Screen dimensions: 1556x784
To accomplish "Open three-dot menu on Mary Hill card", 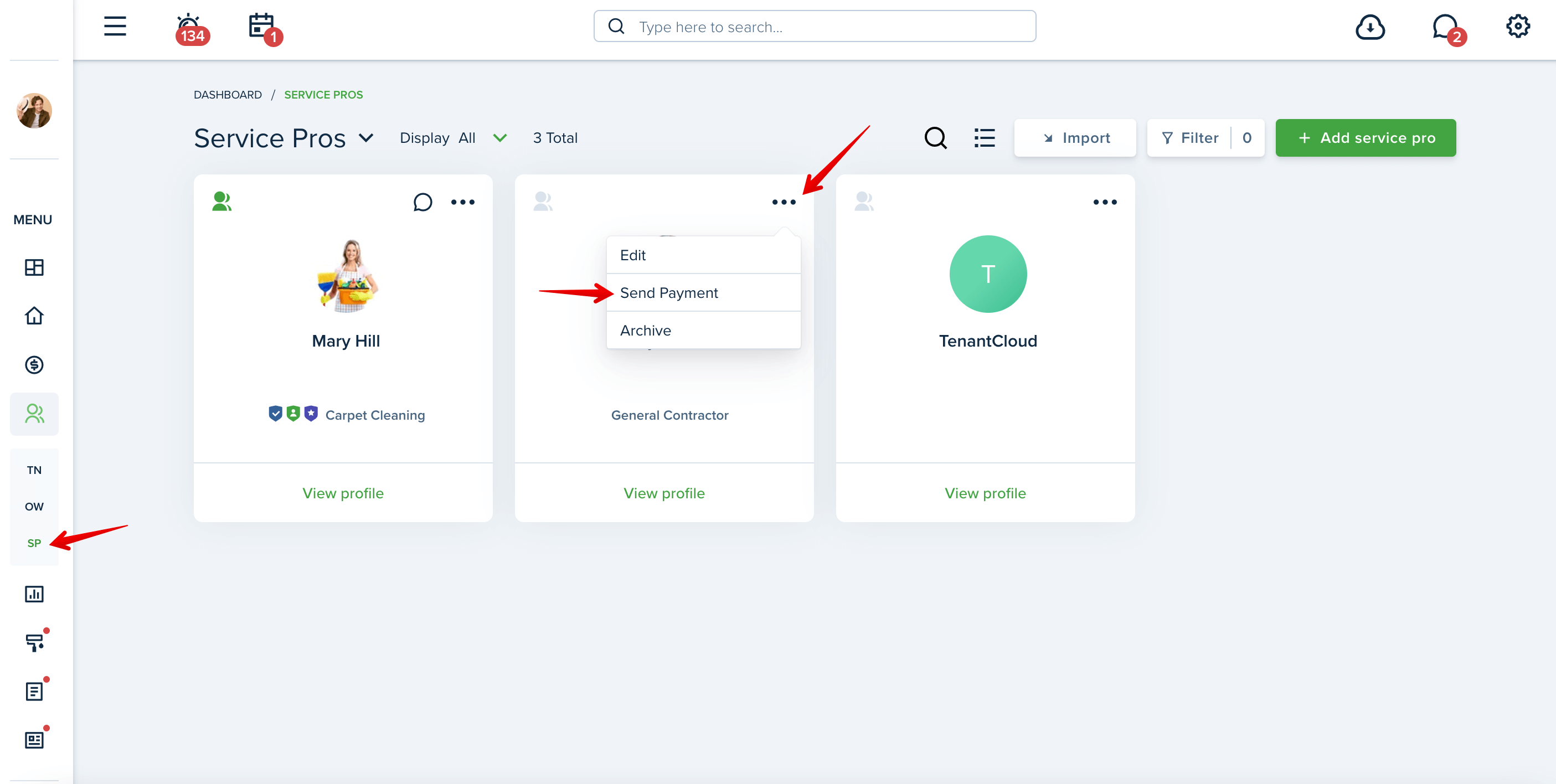I will point(463,202).
